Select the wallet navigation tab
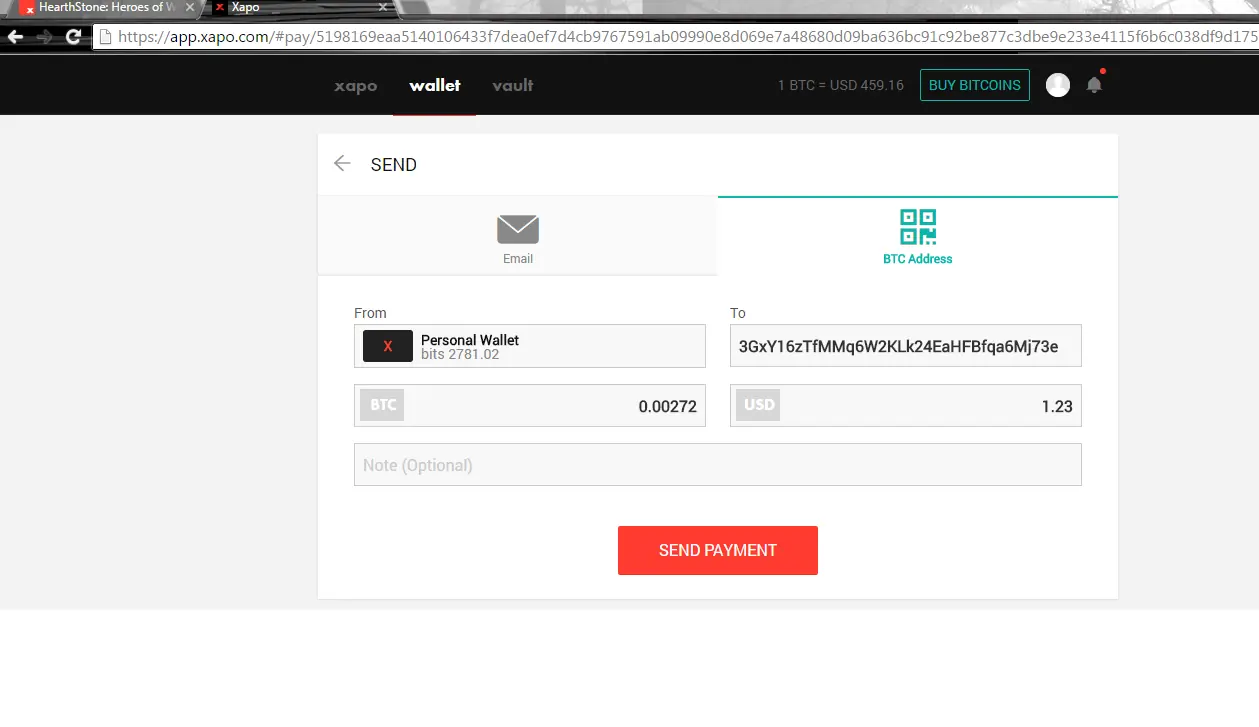1259x727 pixels. pyautogui.click(x=435, y=85)
